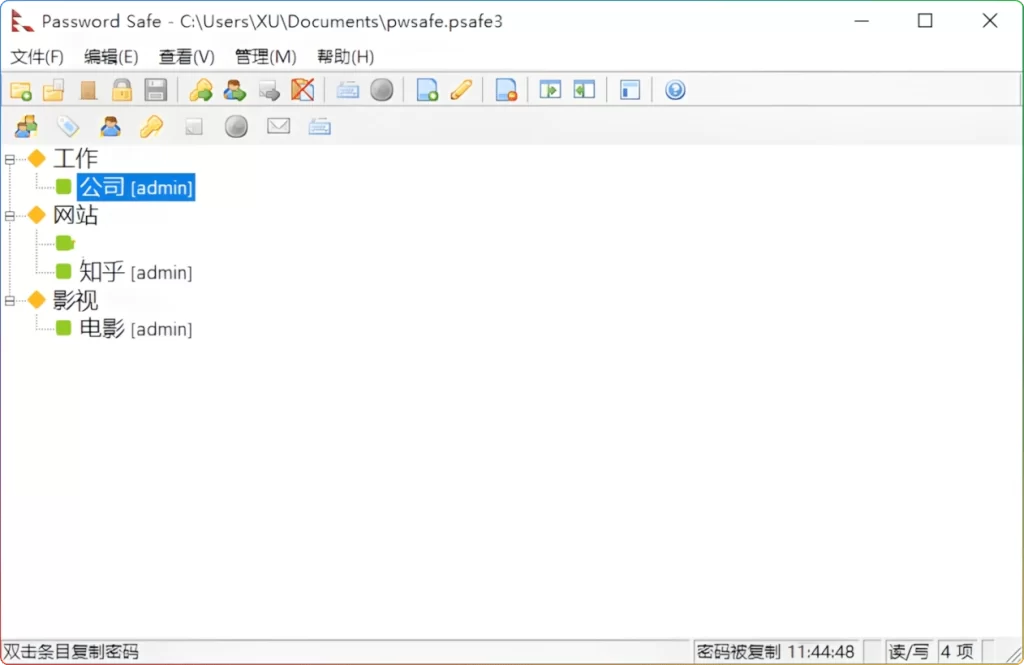1024x665 pixels.
Task: Collapse the 工作 group
Action: pos(8,158)
